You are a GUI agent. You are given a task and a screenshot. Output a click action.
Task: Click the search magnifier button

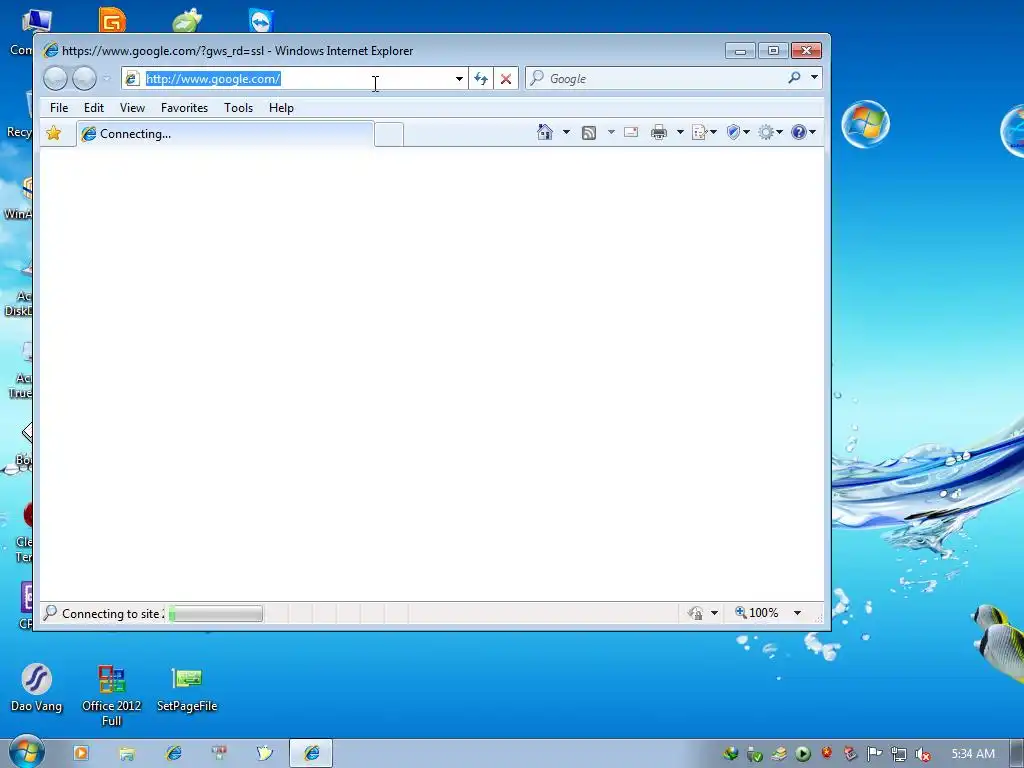tap(794, 78)
